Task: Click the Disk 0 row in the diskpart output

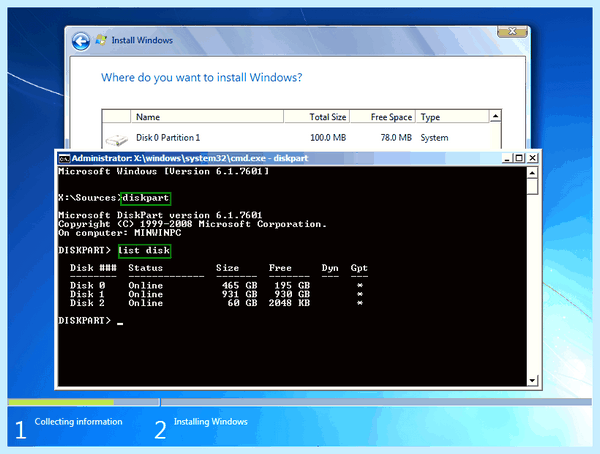Action: pyautogui.click(x=217, y=286)
